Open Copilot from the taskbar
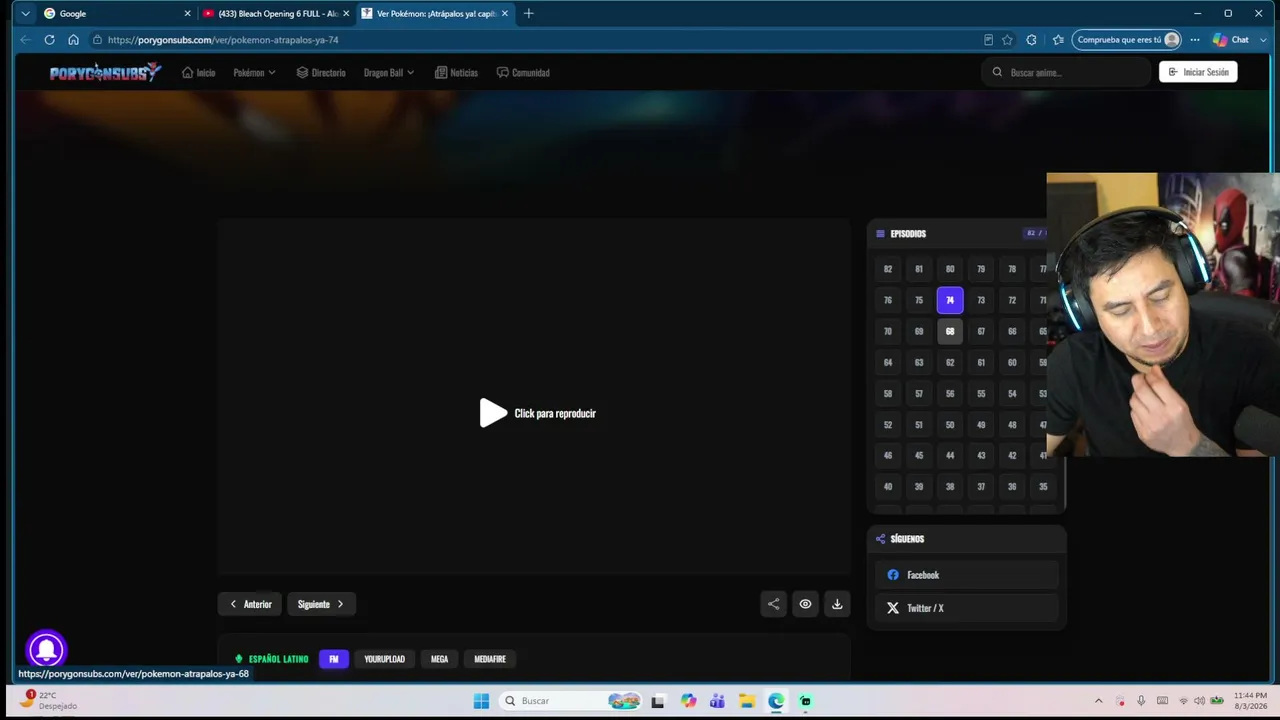 (x=688, y=701)
